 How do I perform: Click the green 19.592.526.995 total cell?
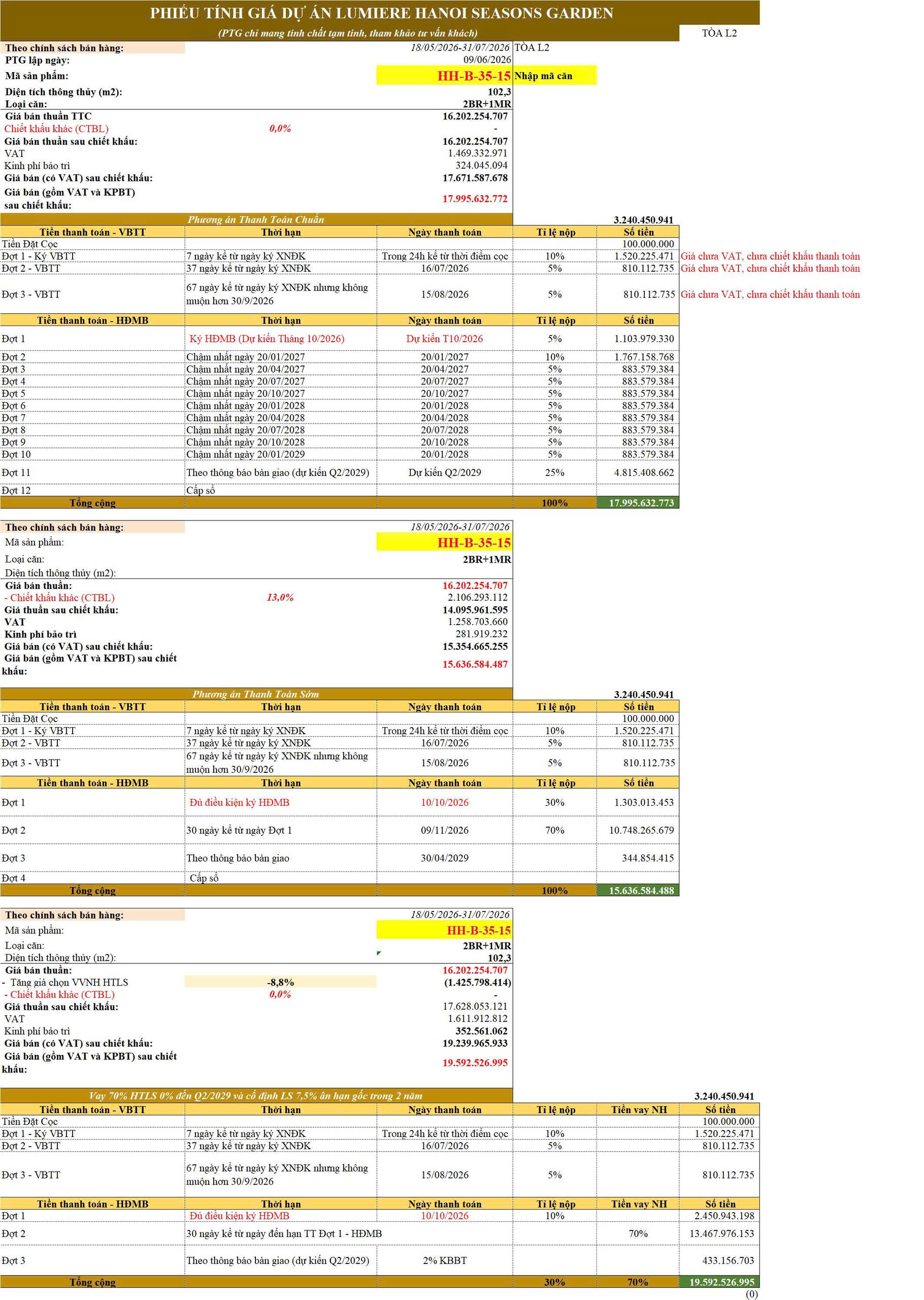[x=720, y=1282]
